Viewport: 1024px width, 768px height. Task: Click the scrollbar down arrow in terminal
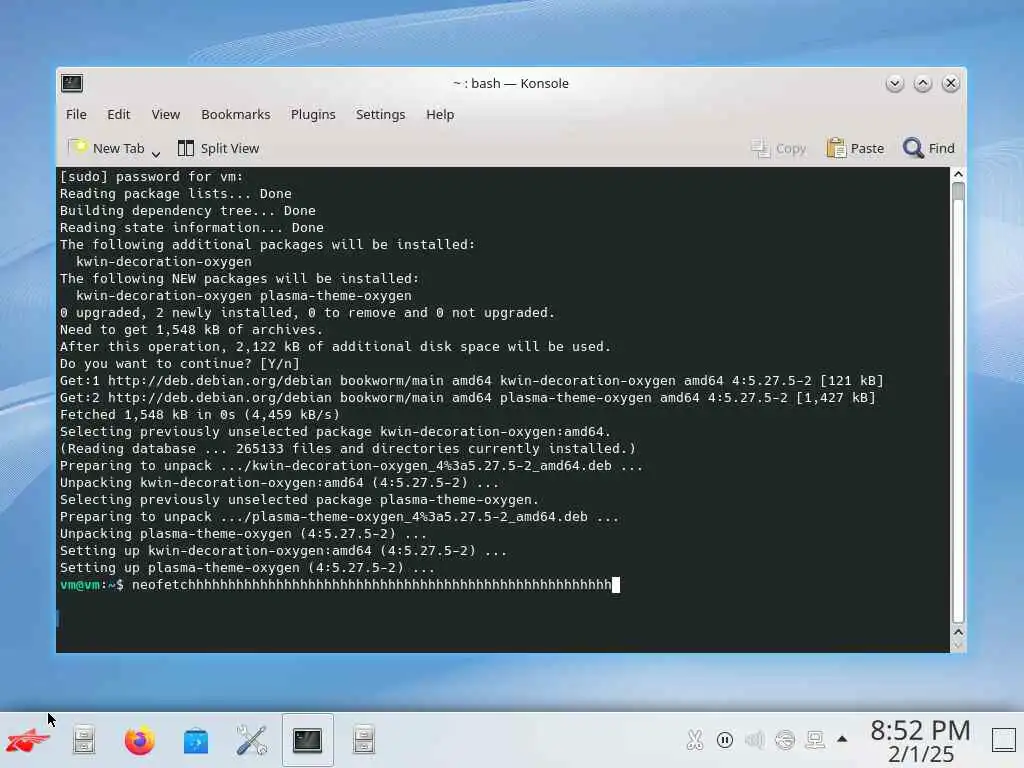(x=958, y=646)
